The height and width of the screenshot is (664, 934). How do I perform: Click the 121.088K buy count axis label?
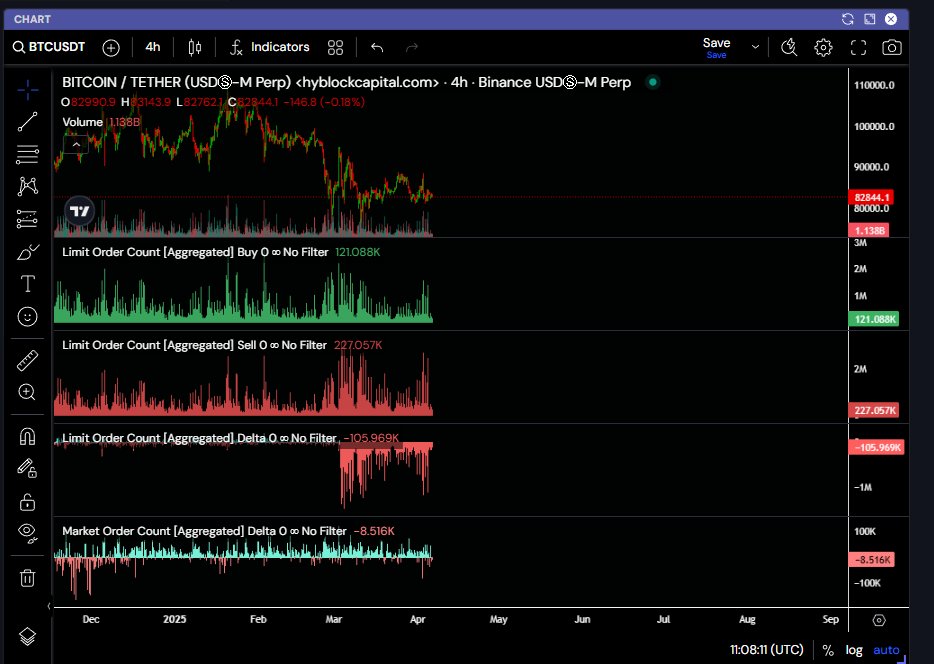tap(874, 319)
